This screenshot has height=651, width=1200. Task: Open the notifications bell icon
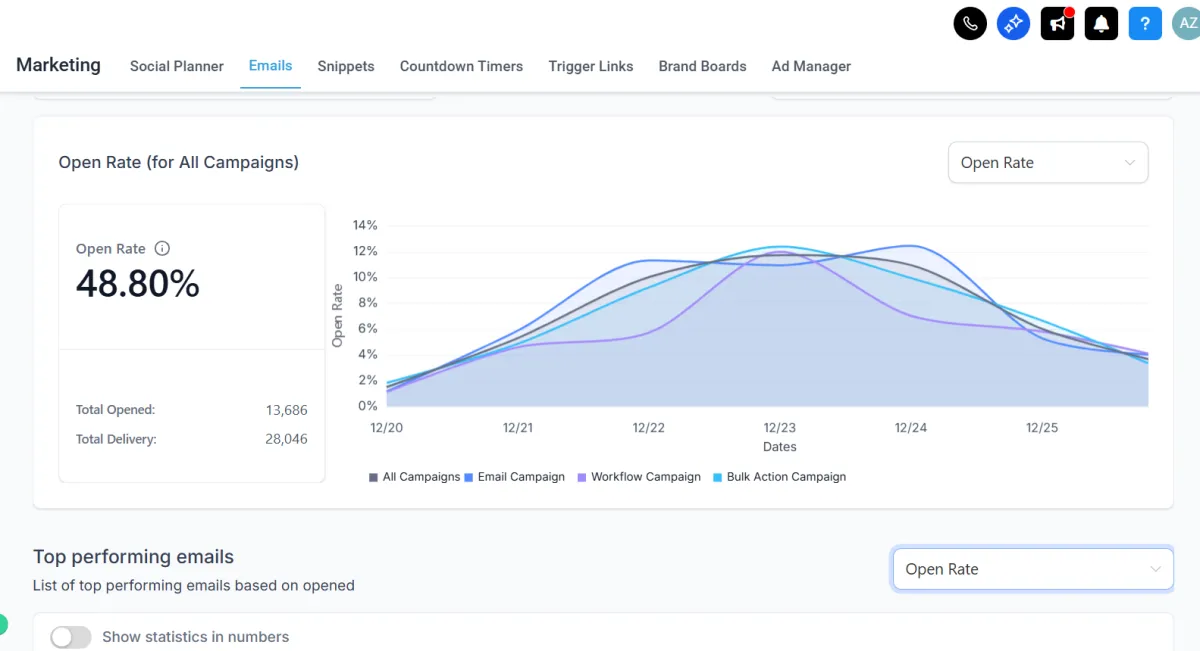click(x=1101, y=23)
